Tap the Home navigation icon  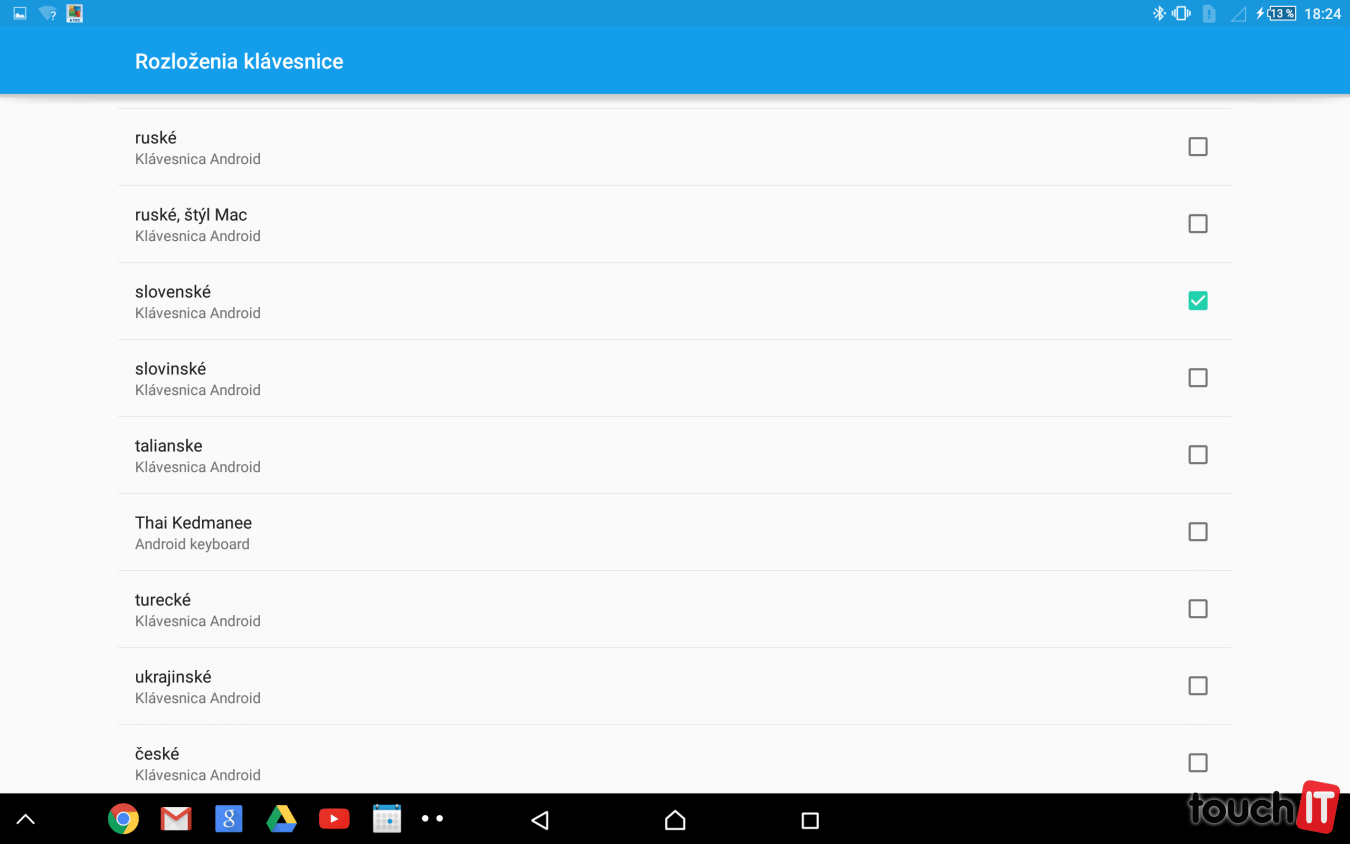675,821
